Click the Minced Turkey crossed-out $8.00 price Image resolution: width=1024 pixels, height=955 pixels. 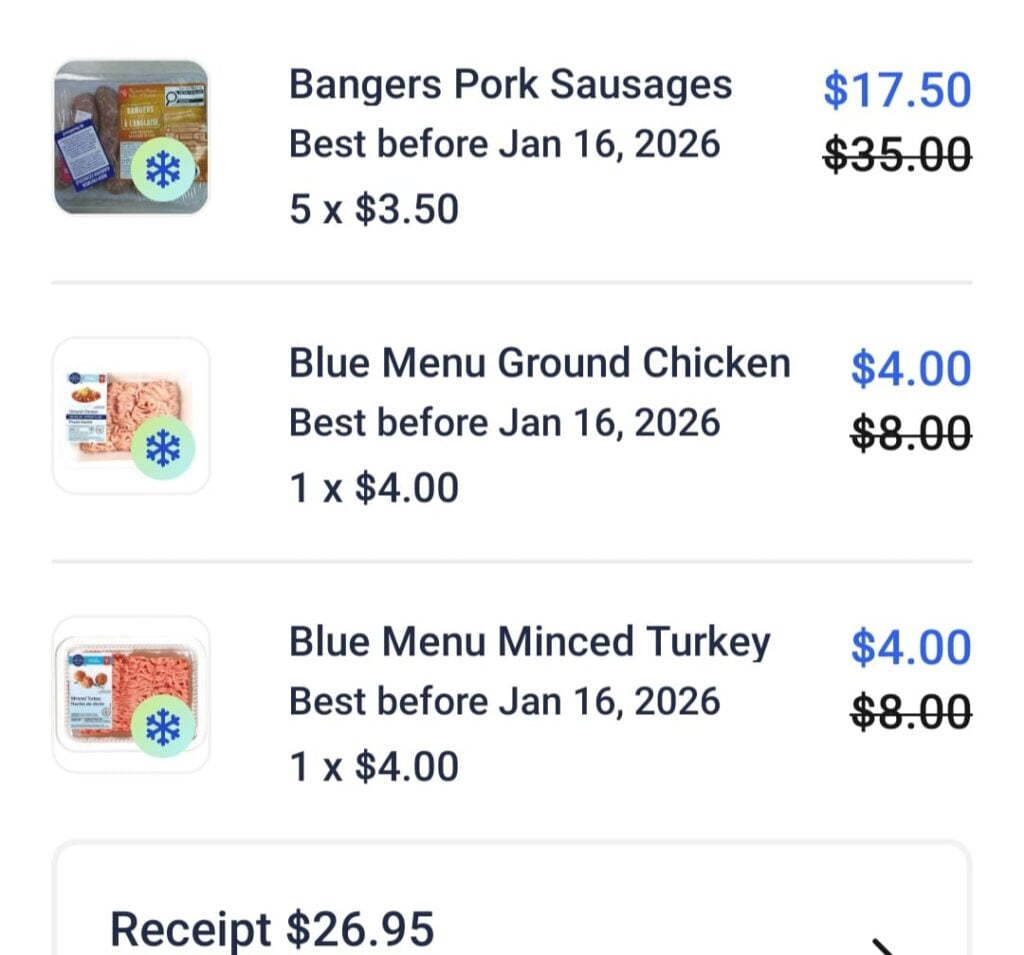click(x=910, y=713)
